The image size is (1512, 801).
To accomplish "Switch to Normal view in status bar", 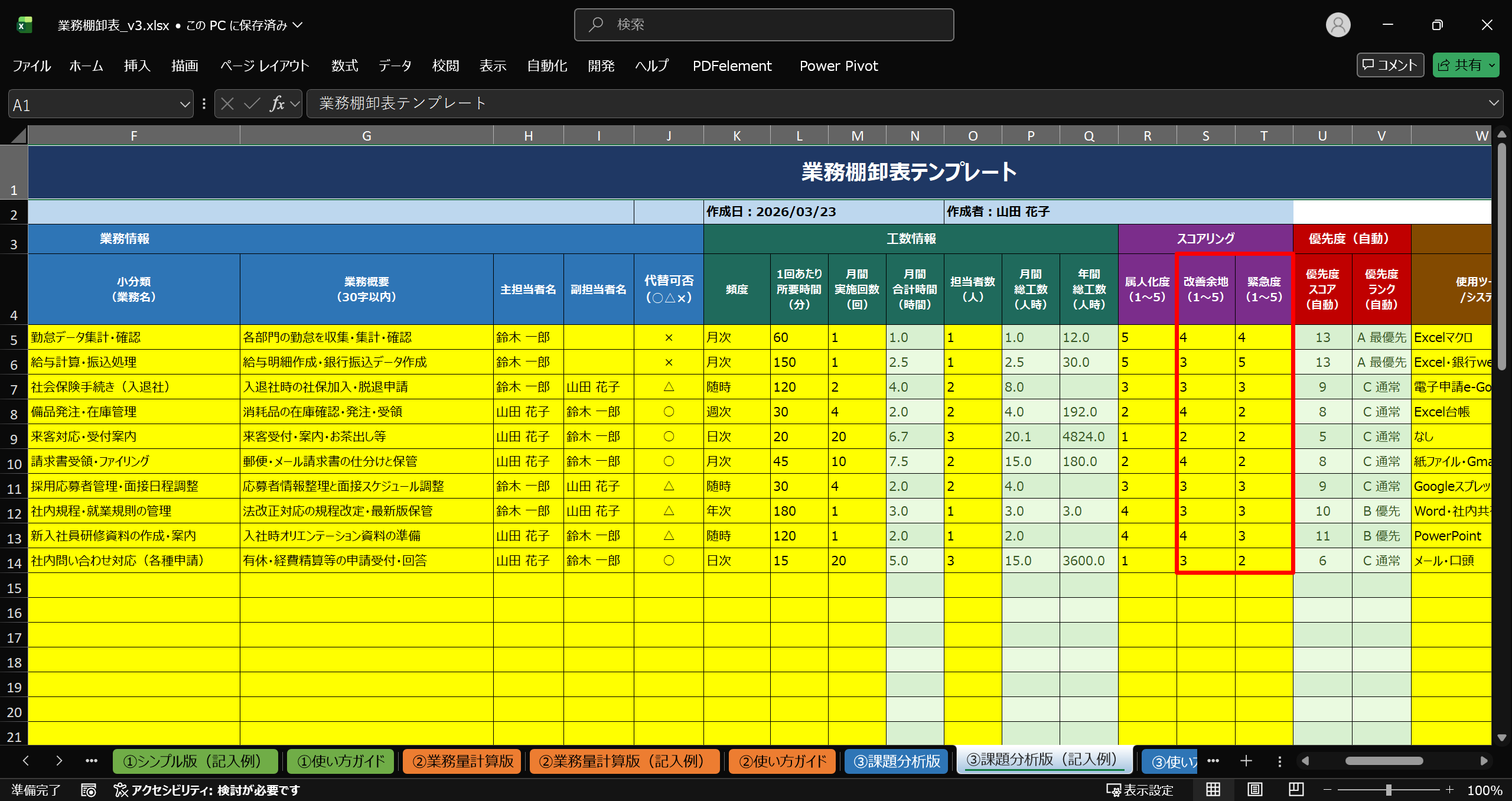I will click(1213, 790).
